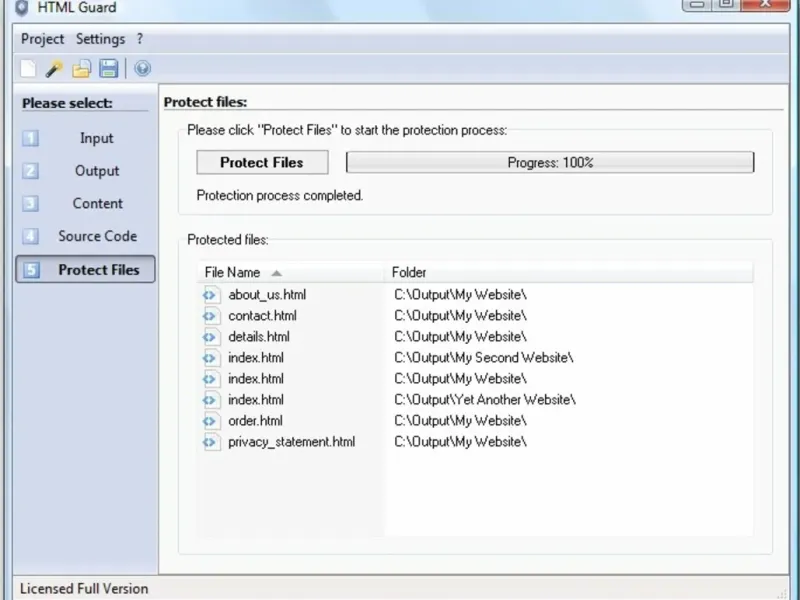Select the Protect Files sidebar step

pyautogui.click(x=85, y=269)
